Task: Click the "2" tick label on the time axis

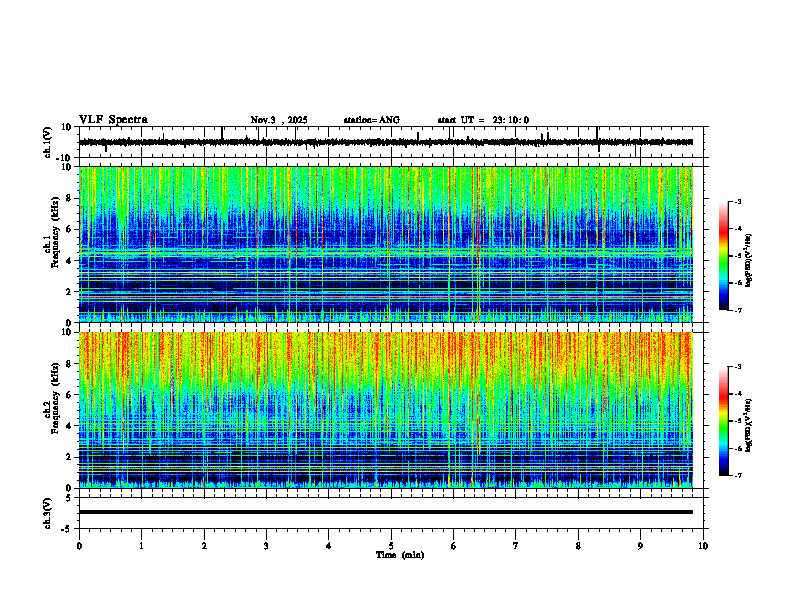Action: [204, 546]
